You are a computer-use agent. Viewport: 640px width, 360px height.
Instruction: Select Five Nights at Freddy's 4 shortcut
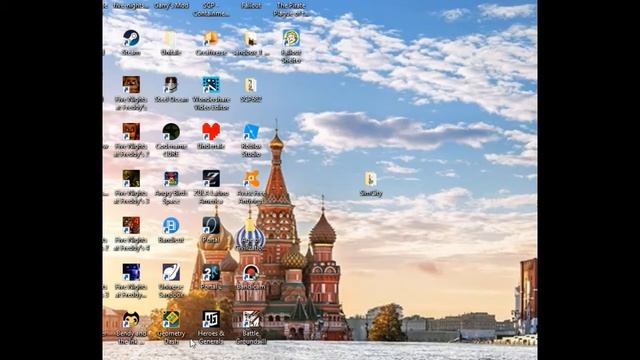point(131,225)
